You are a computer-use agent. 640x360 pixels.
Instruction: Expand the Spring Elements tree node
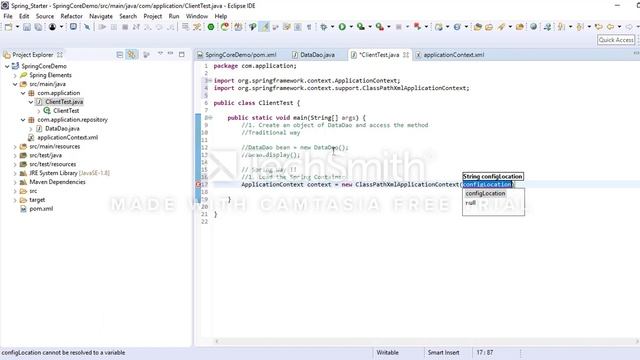click(x=15, y=76)
